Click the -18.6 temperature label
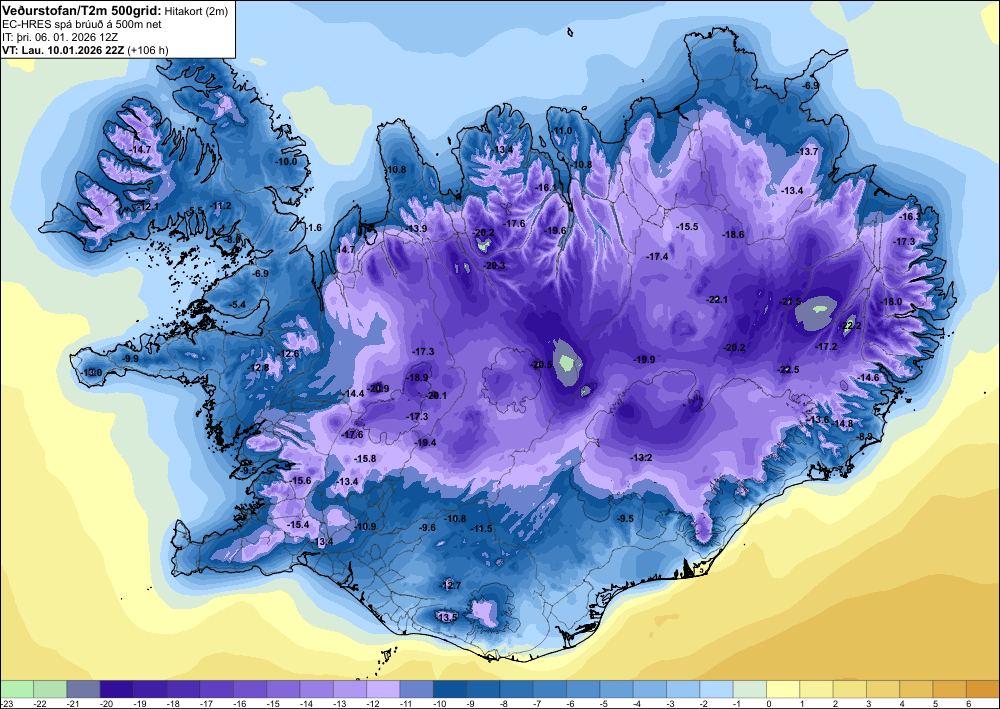 coord(733,235)
